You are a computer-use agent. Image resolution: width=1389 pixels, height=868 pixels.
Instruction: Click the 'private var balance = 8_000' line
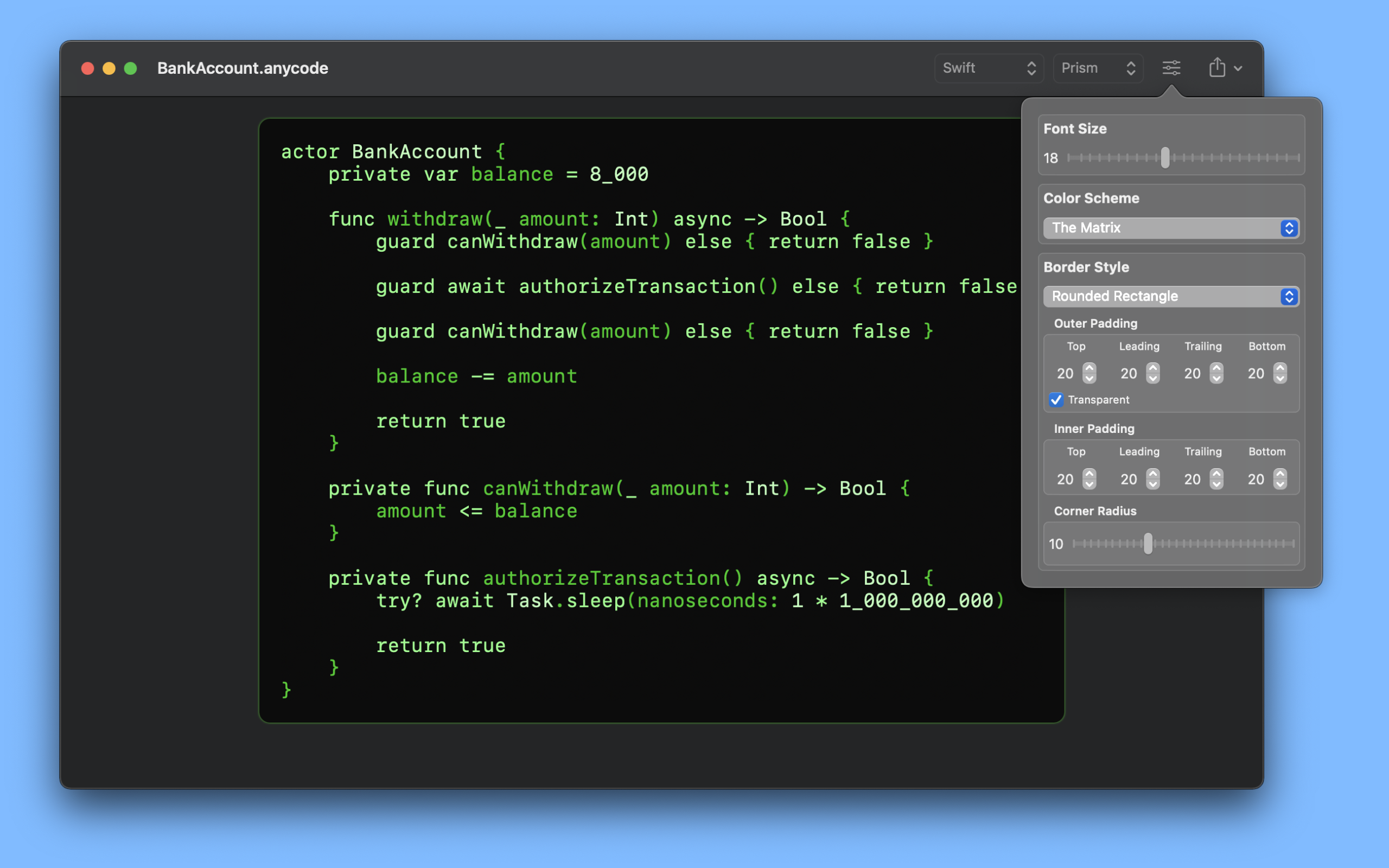[488, 174]
